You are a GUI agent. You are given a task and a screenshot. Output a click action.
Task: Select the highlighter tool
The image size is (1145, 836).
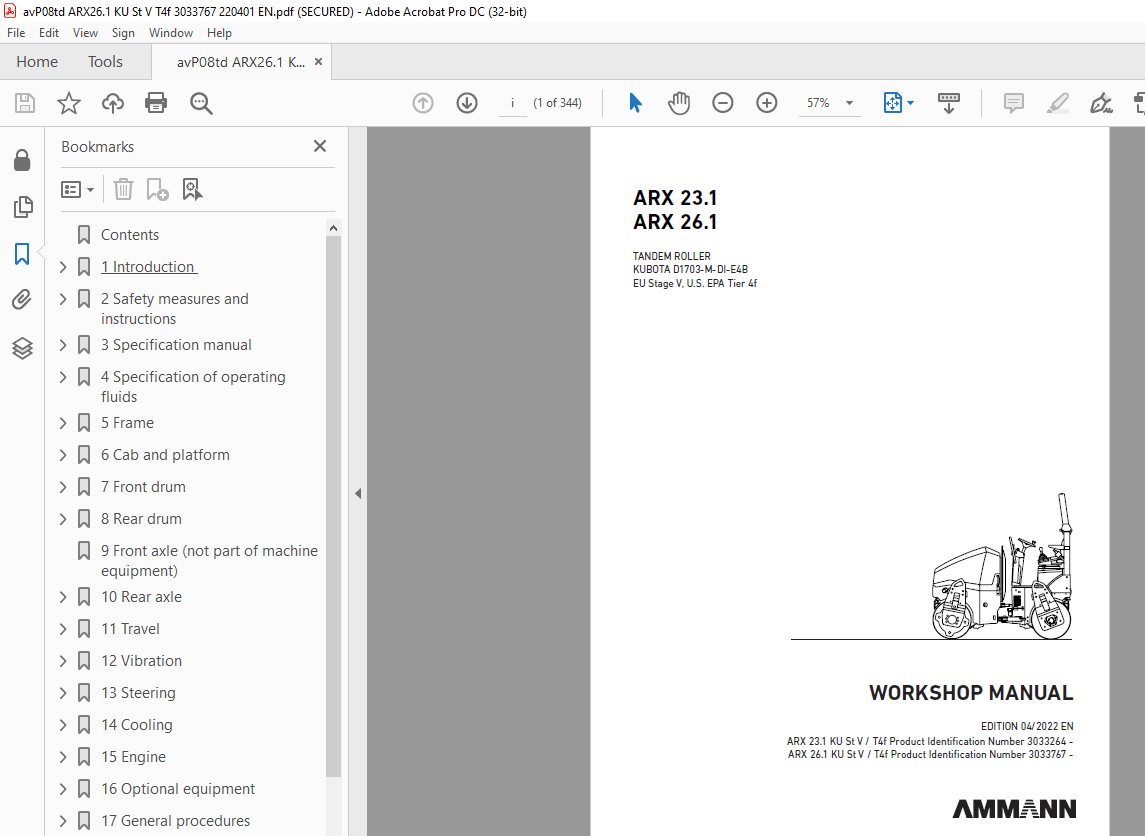[1057, 103]
